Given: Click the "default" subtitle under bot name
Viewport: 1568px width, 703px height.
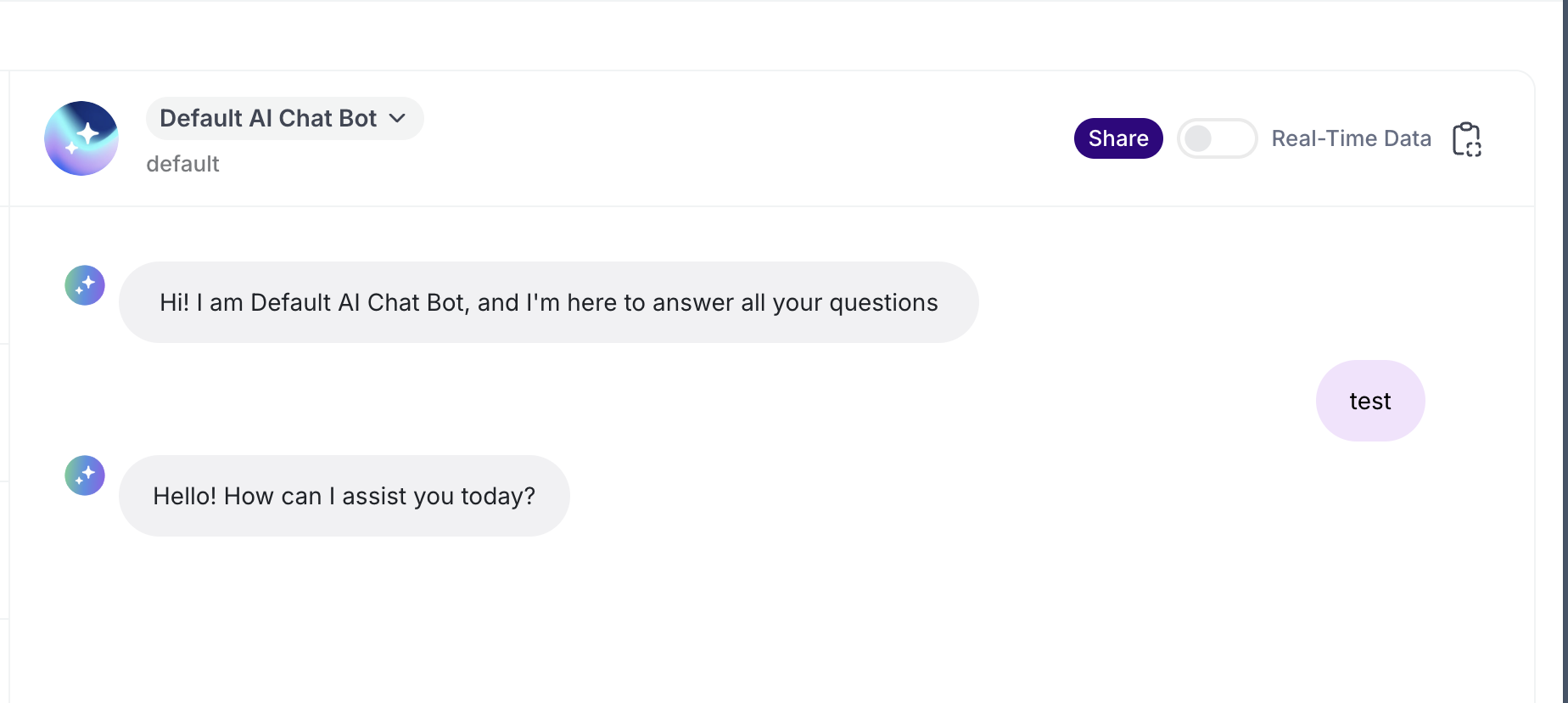Looking at the screenshot, I should coord(182,164).
